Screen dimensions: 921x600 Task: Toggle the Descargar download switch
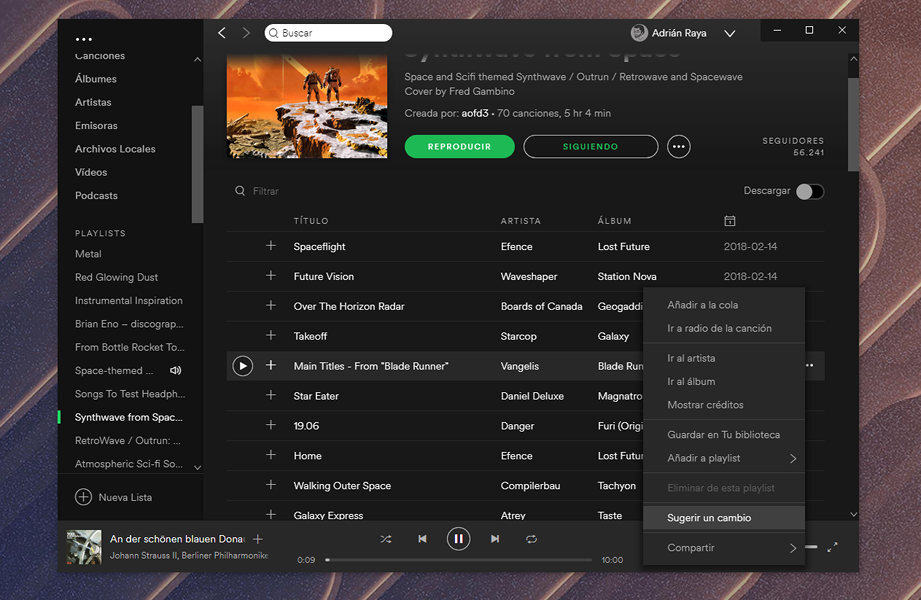point(810,191)
